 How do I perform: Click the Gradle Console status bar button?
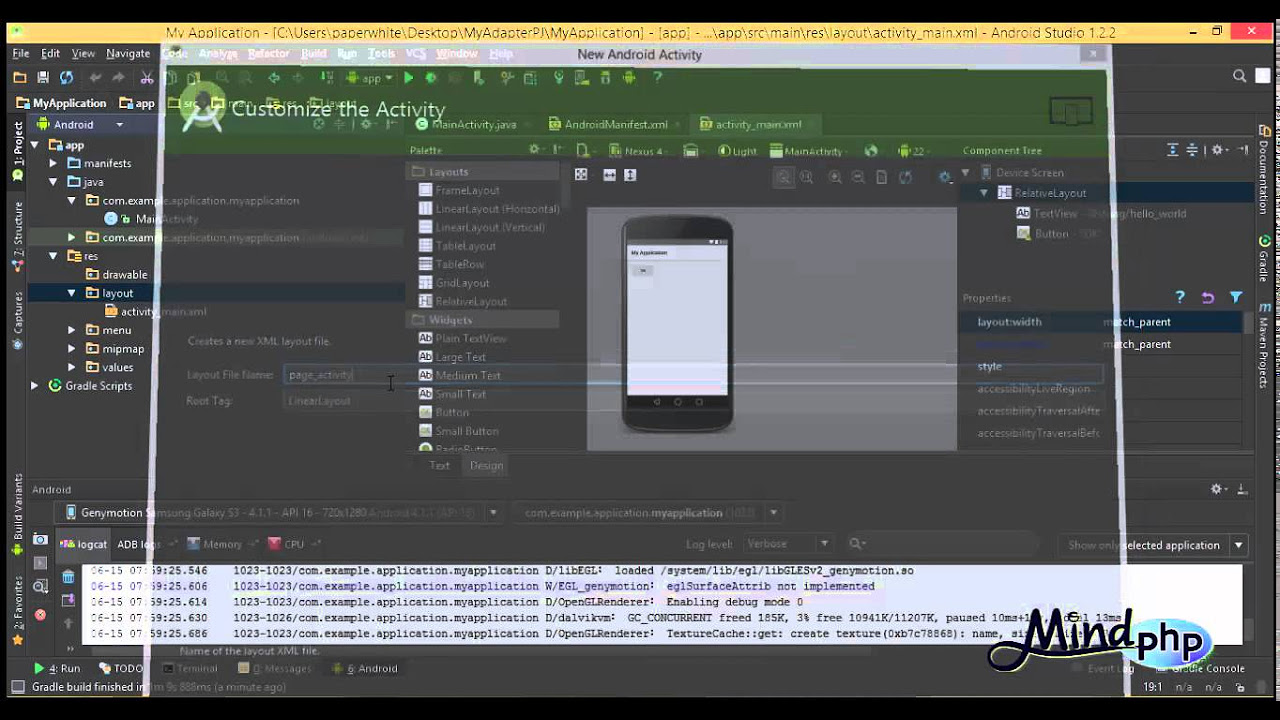point(1199,668)
